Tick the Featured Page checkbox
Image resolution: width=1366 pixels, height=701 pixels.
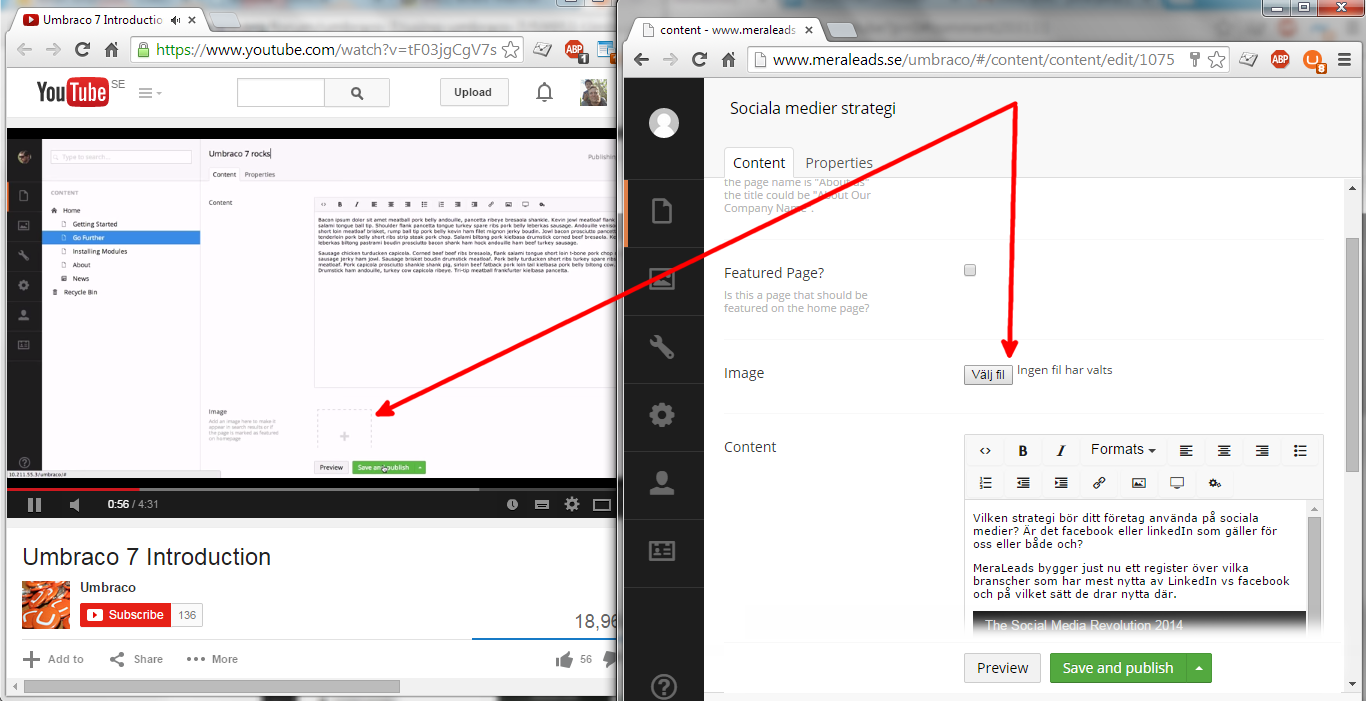tap(969, 270)
